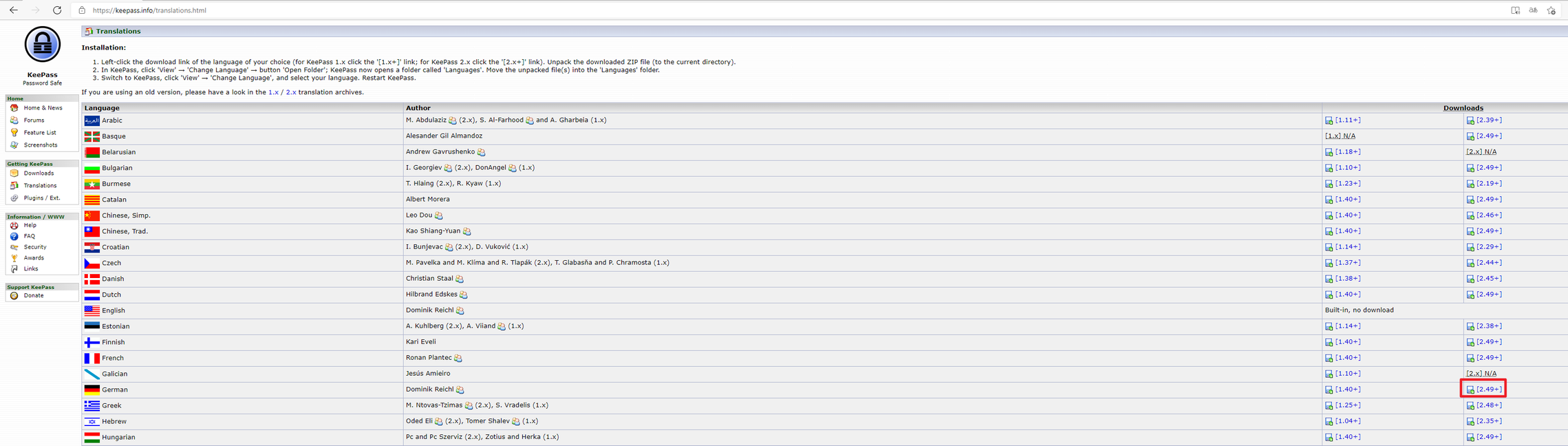Go to Forums from the sidebar
The width and height of the screenshot is (1568, 446).
pos(34,120)
